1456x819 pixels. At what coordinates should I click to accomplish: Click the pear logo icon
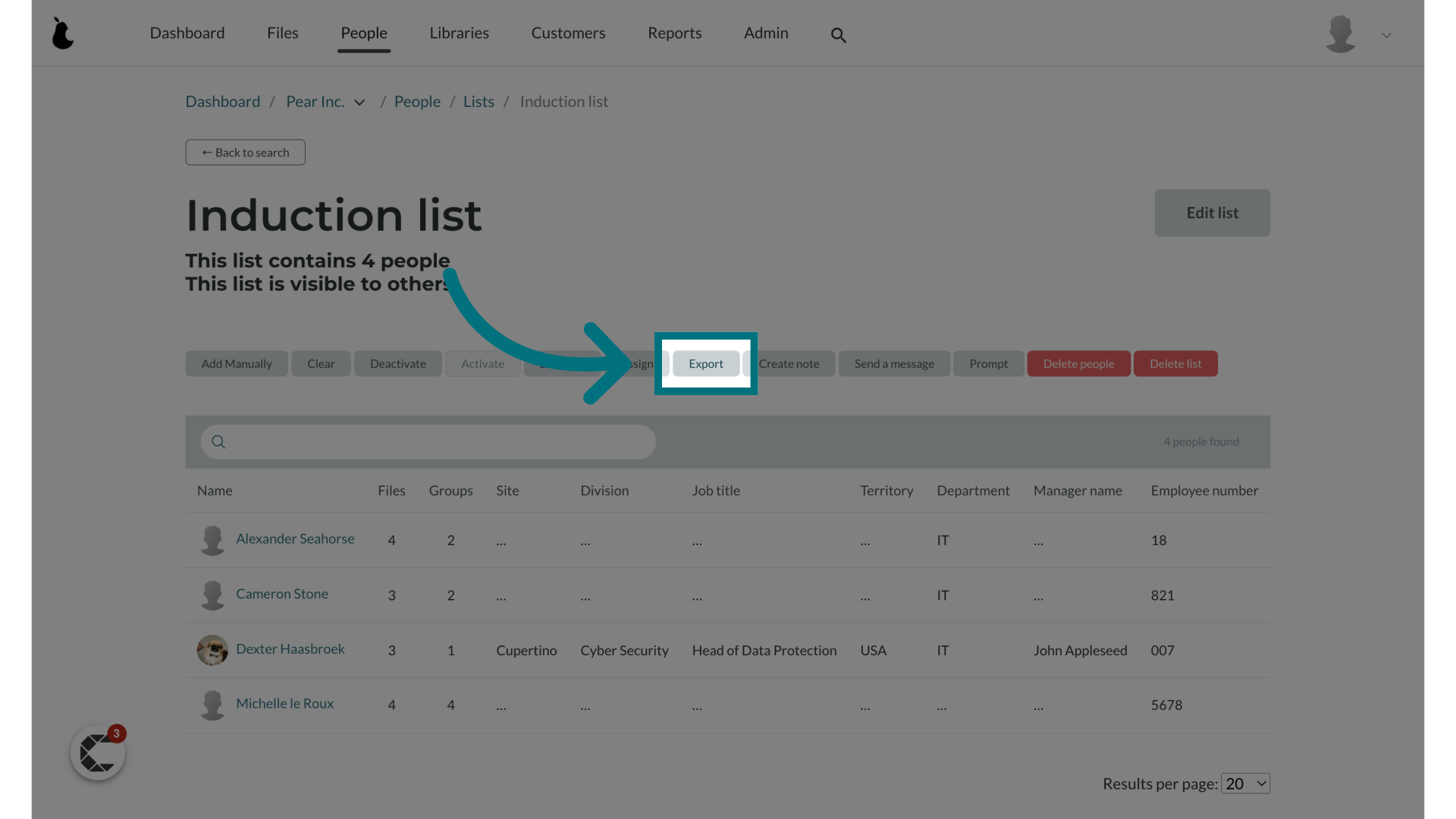(63, 33)
